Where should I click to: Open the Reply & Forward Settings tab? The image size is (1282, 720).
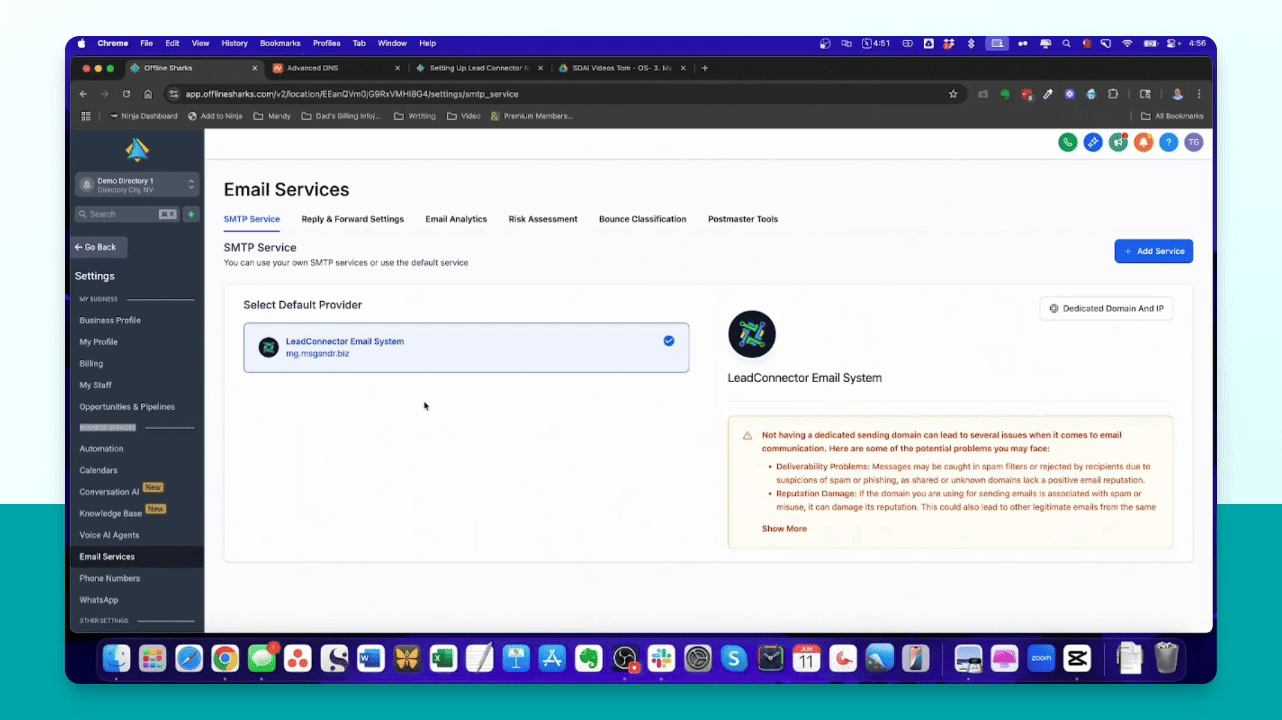click(353, 219)
